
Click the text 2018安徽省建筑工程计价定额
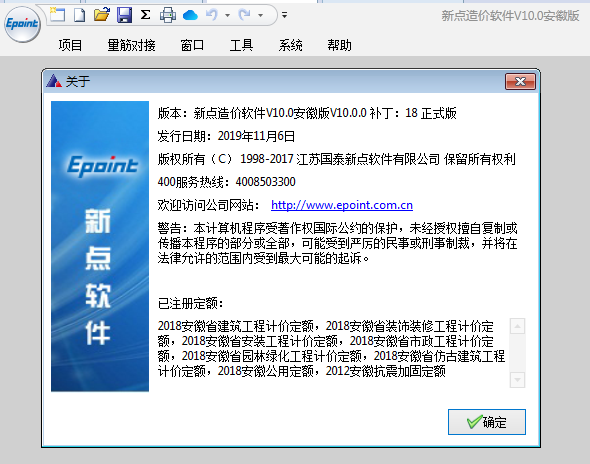[236, 326]
